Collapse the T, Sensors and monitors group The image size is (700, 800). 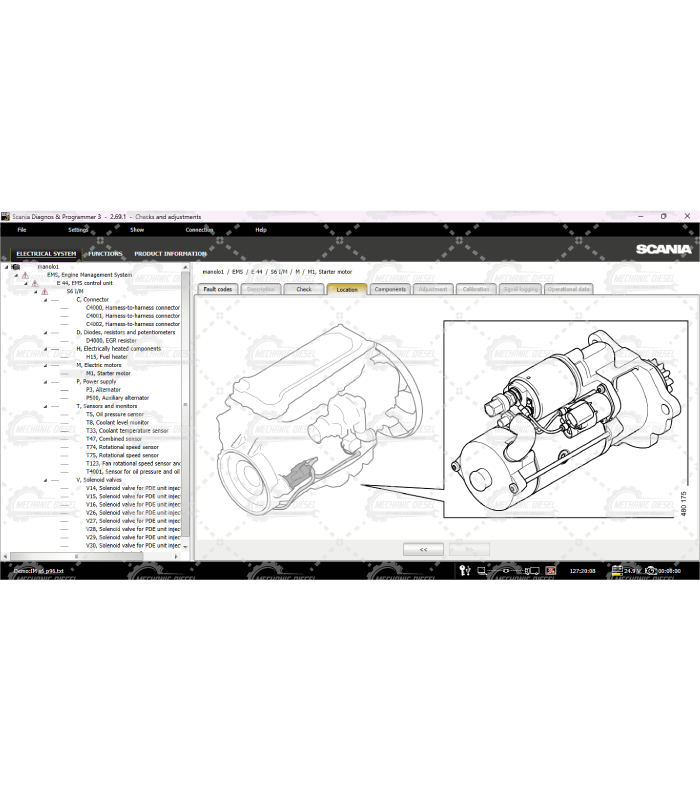coord(45,406)
